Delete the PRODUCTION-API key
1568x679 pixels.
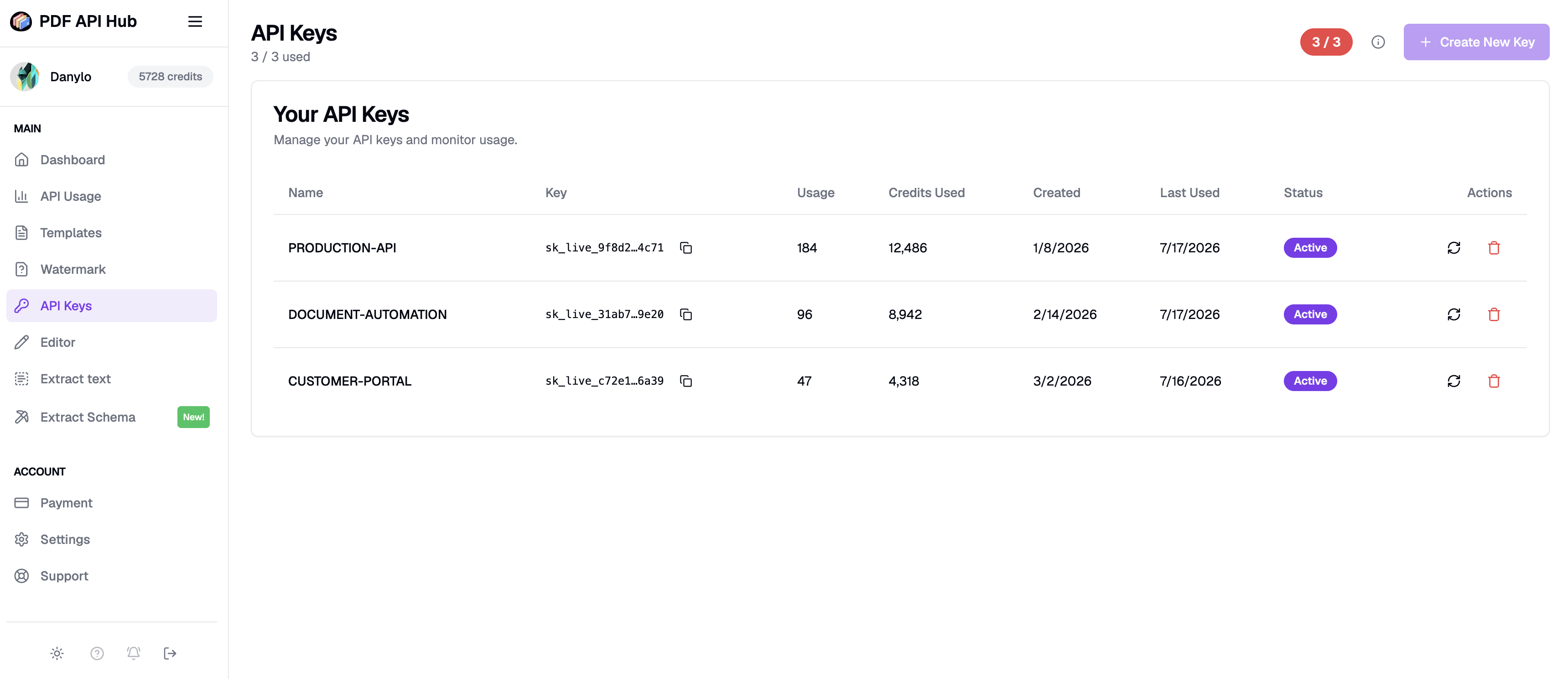click(x=1494, y=248)
